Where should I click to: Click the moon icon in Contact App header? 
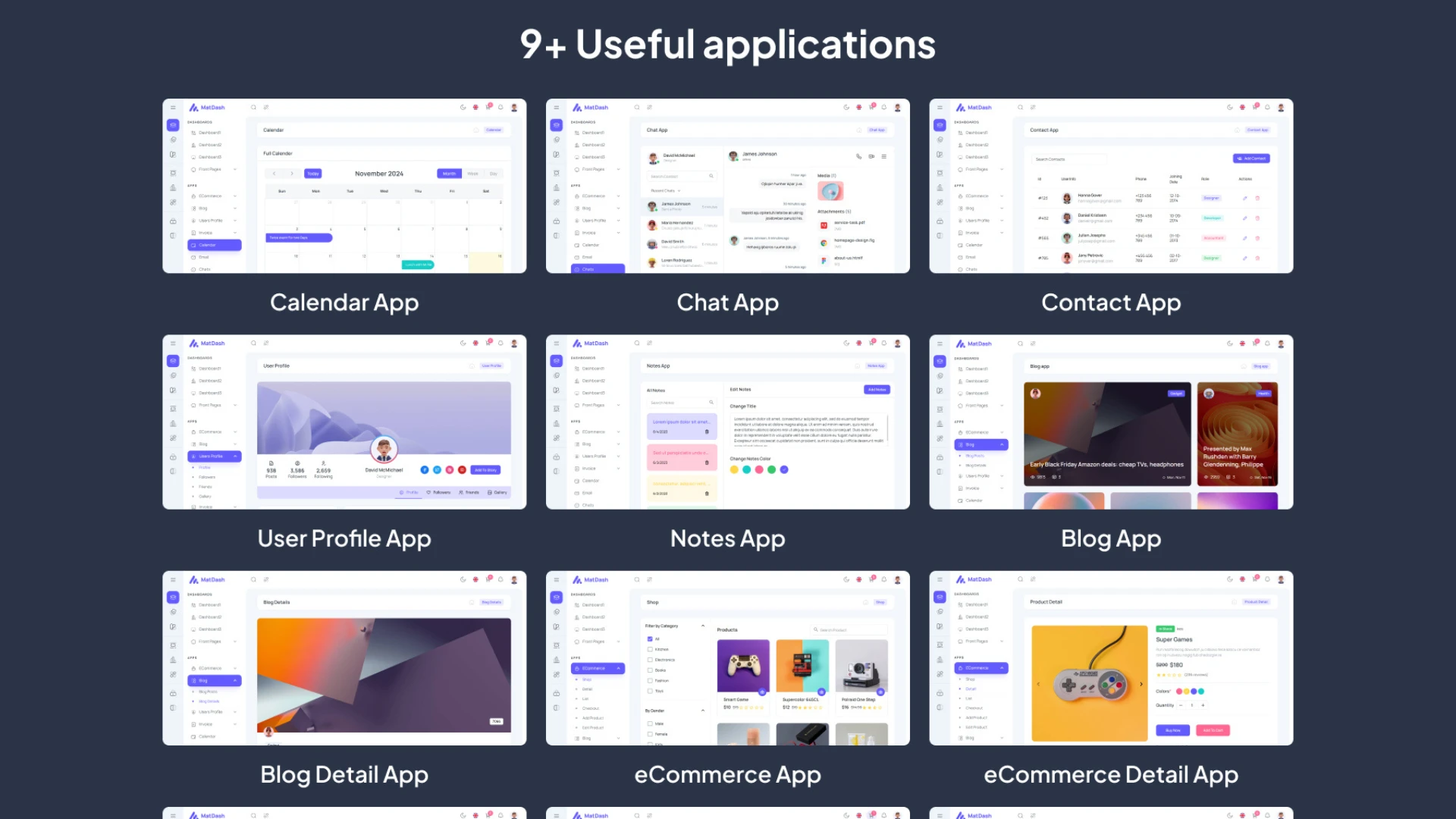coord(1229,108)
